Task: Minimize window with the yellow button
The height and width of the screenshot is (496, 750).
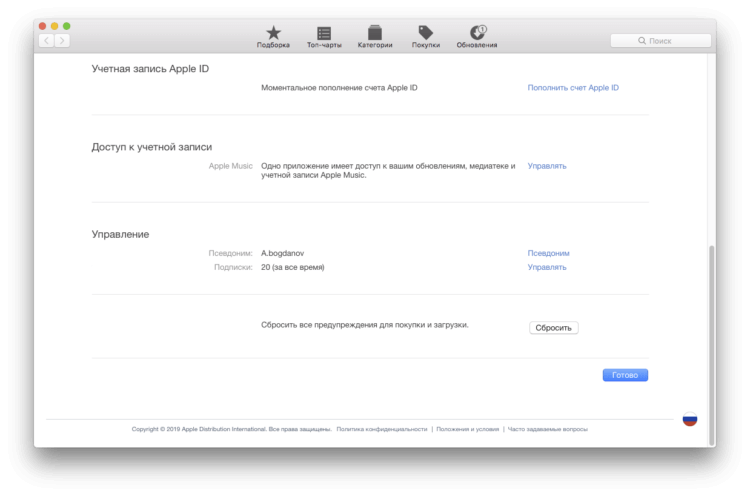Action: [x=55, y=26]
